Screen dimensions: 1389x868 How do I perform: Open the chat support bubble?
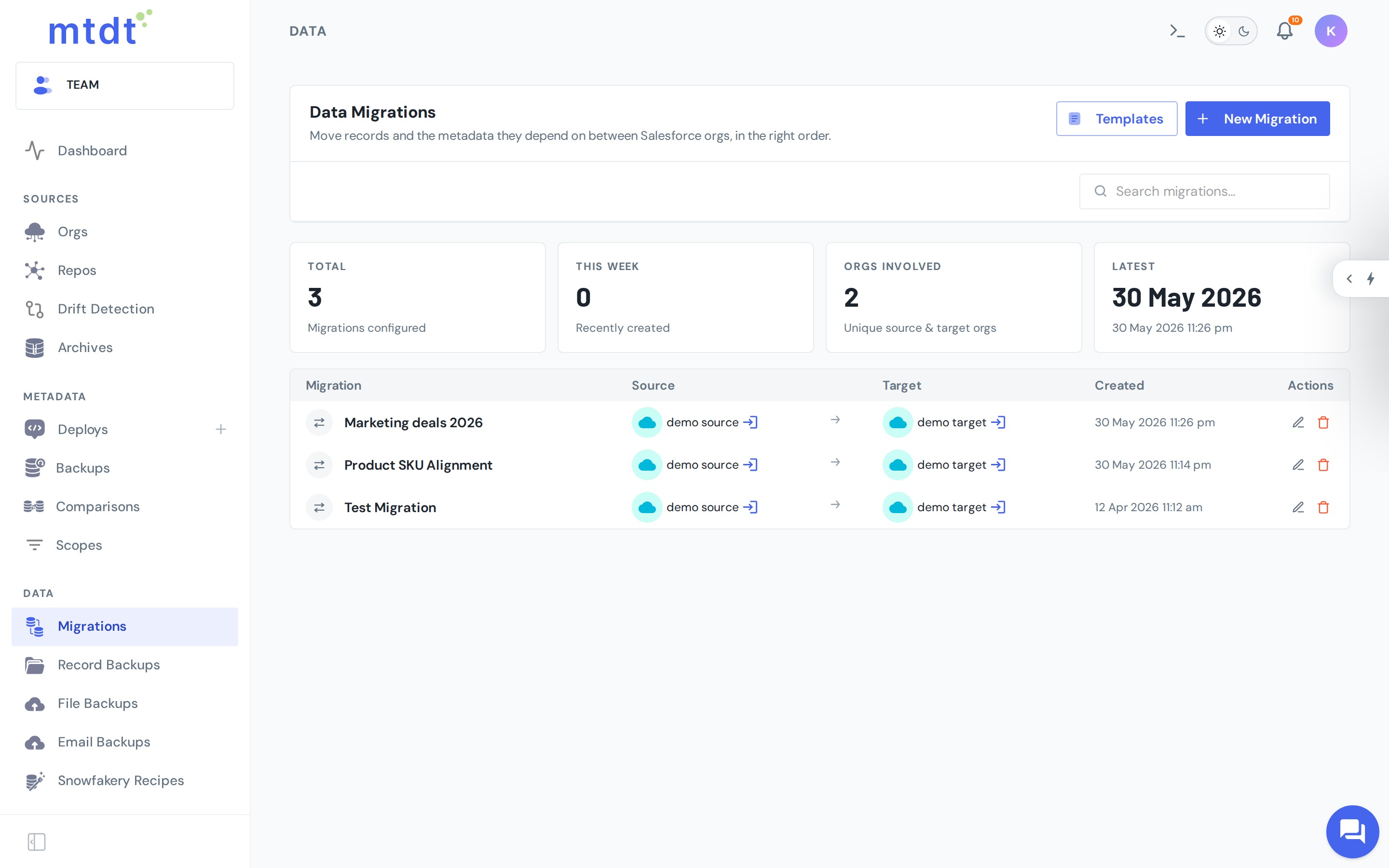(1352, 831)
